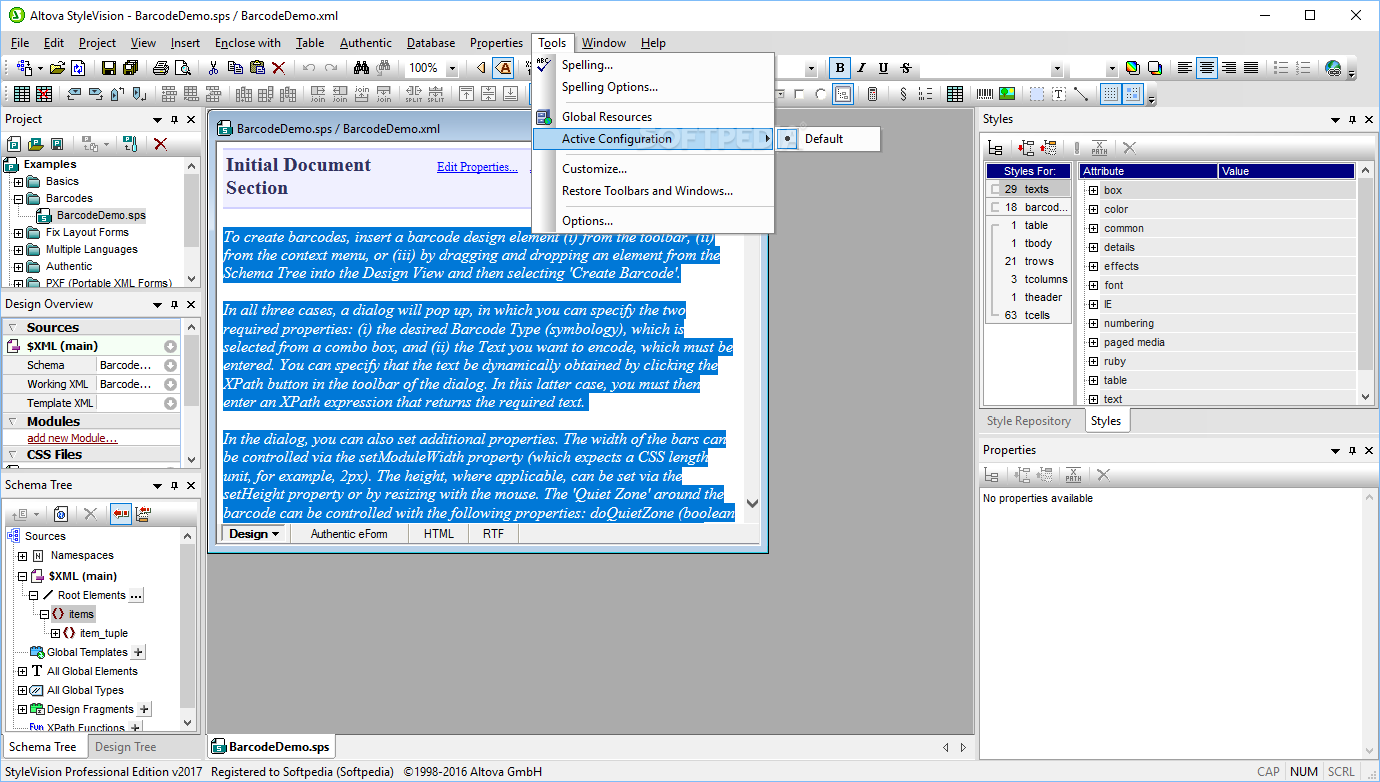Click the Cut scissors icon
1380x782 pixels.
click(x=212, y=68)
